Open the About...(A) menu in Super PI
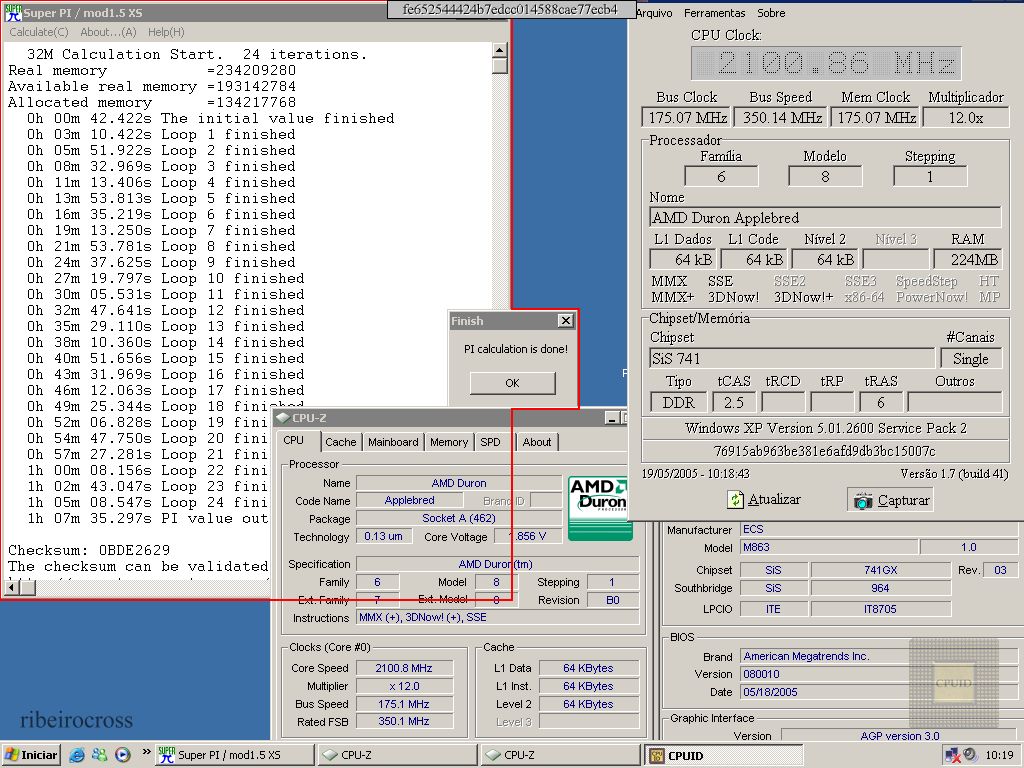Viewport: 1024px width, 768px height. click(108, 31)
